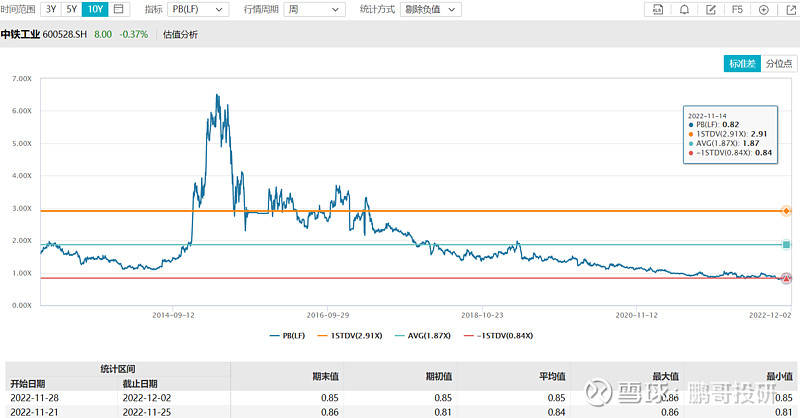Screen dimensions: 800x418
Task: Toggle the -1STDV(0.84X) legend series
Action: point(498,335)
